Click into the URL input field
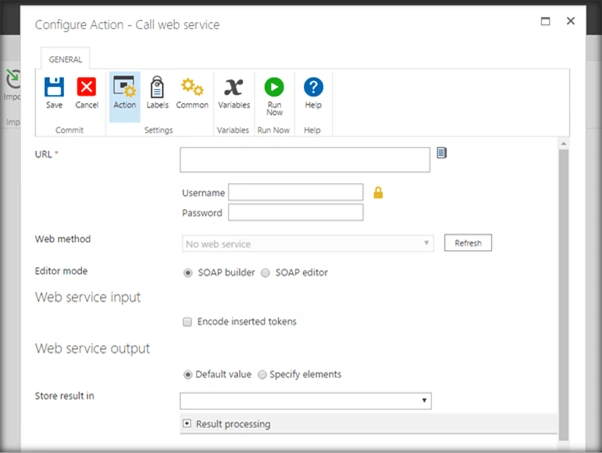Image resolution: width=602 pixels, height=453 pixels. [305, 159]
